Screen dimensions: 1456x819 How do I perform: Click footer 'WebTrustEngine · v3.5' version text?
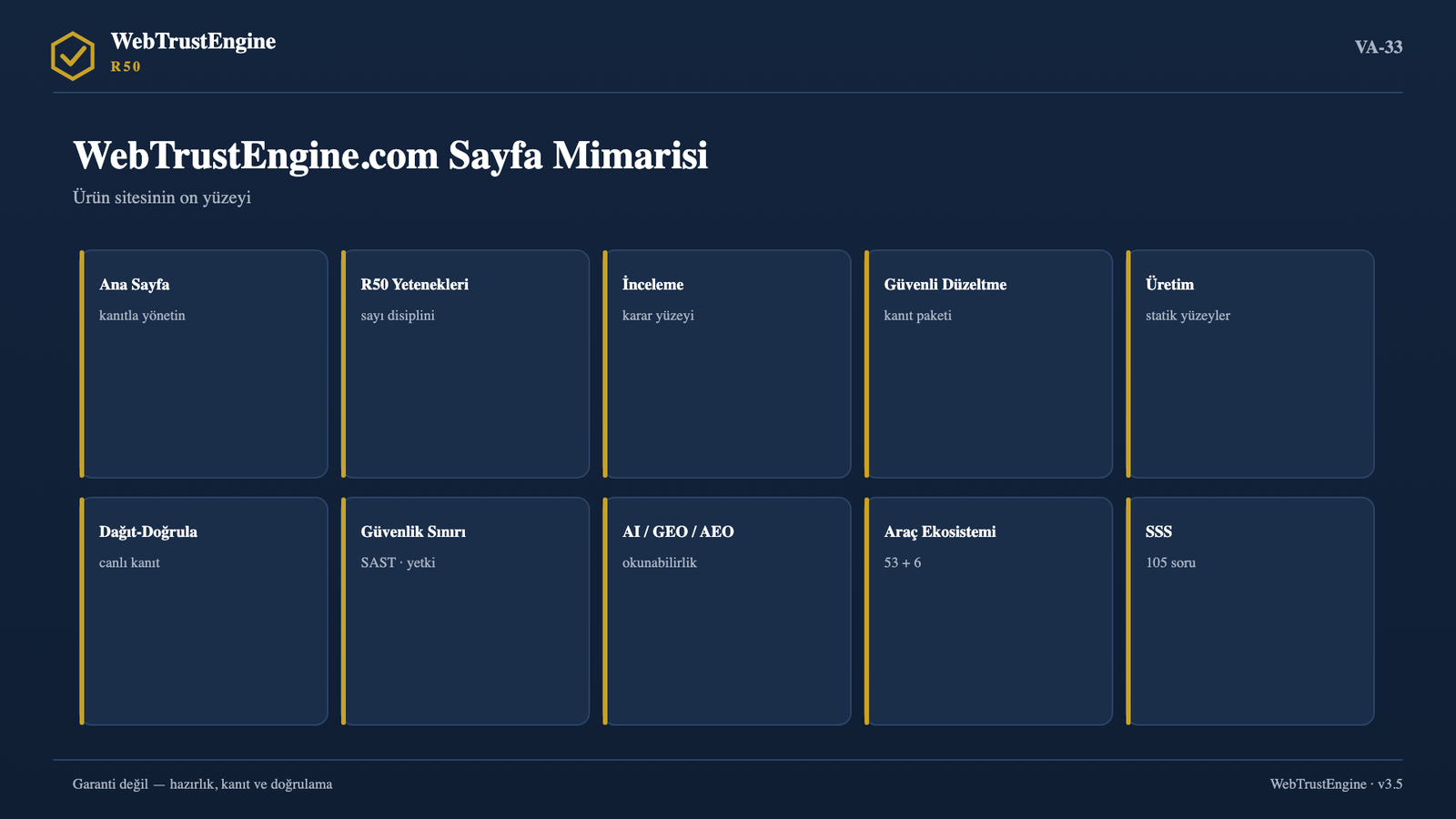(1336, 784)
